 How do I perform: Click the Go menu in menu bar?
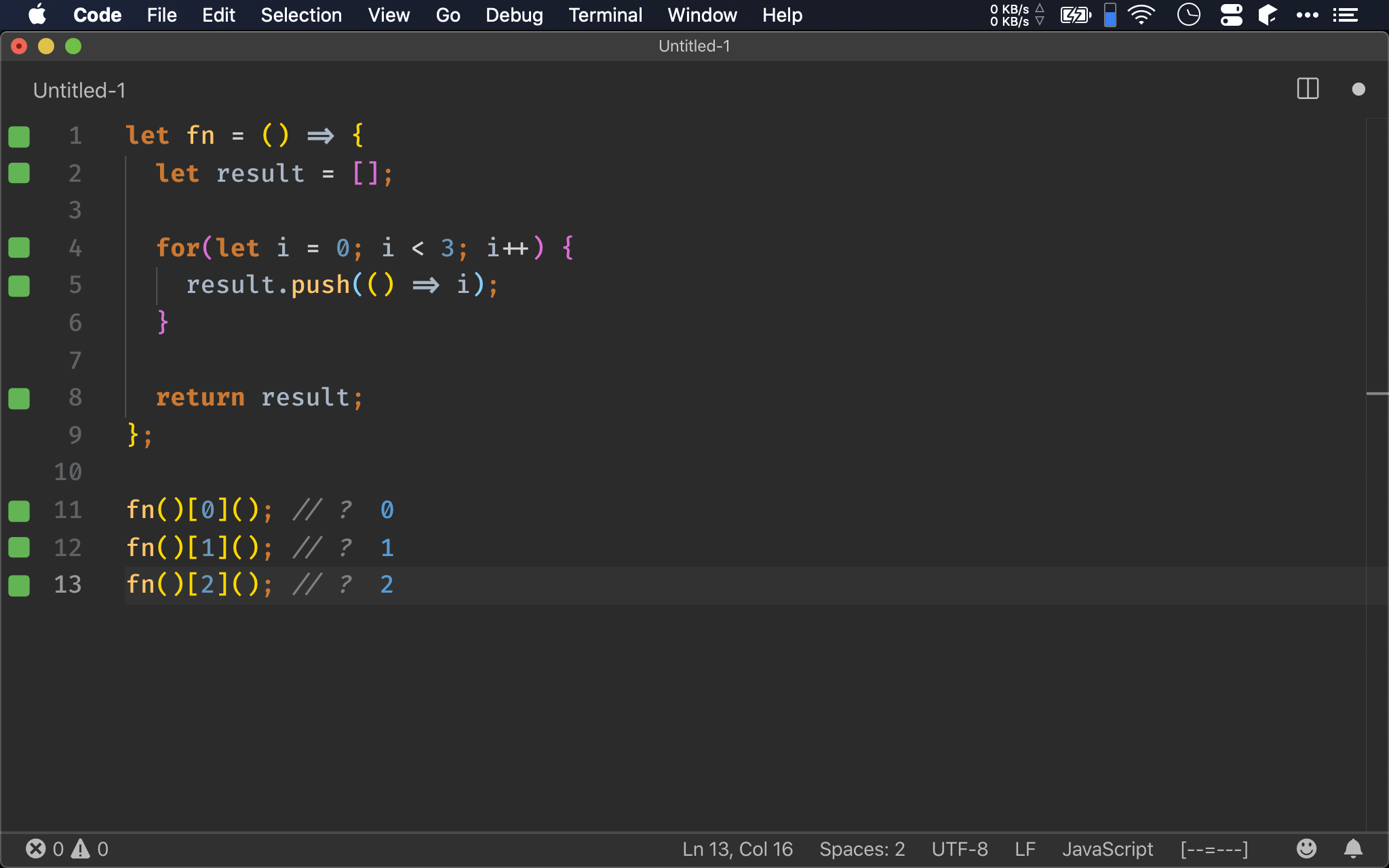click(x=447, y=15)
